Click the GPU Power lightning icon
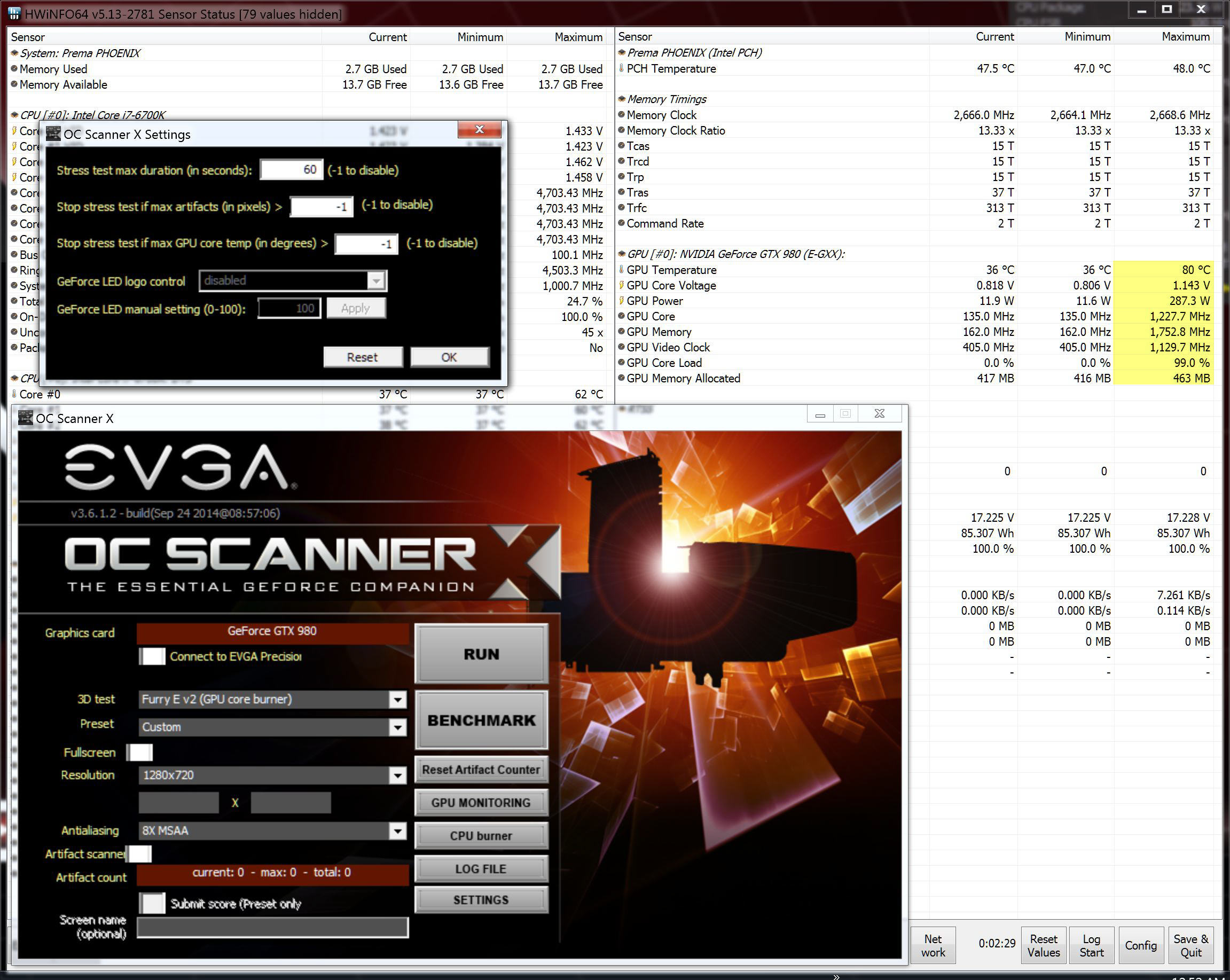1230x980 pixels. [x=621, y=300]
